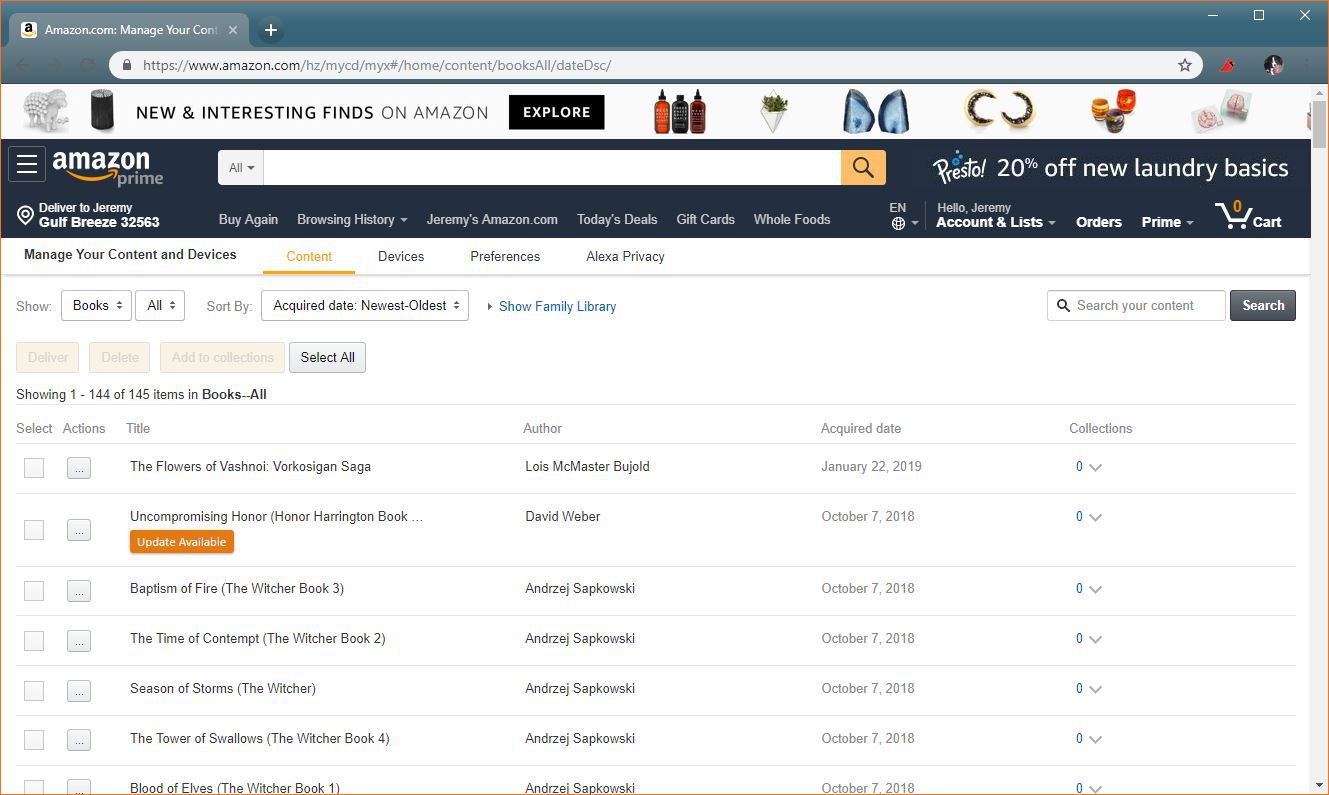The image size is (1329, 795).
Task: Click the colorful candle holders banner image
Action: coord(1113,111)
